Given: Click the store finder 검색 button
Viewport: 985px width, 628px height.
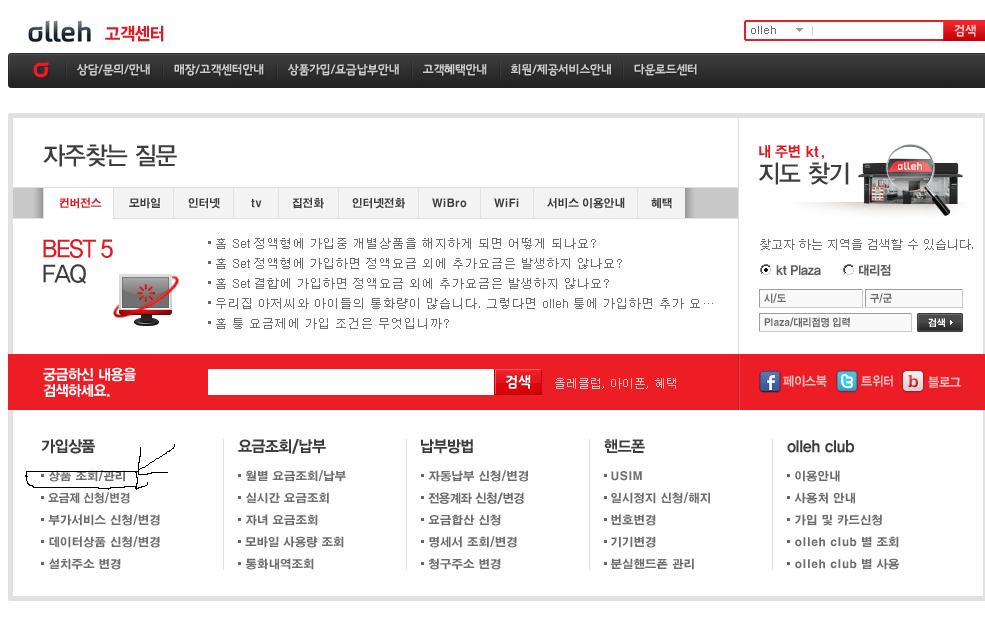Looking at the screenshot, I should point(940,322).
